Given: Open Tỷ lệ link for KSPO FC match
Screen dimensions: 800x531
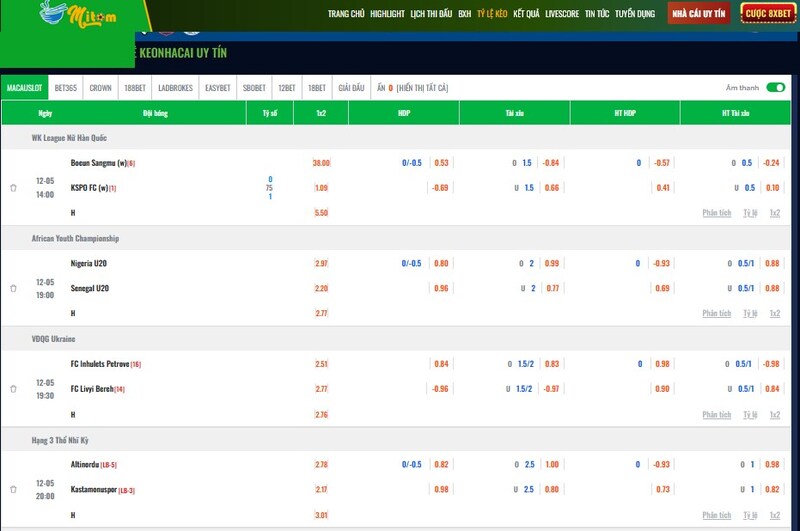Looking at the screenshot, I should coord(750,213).
